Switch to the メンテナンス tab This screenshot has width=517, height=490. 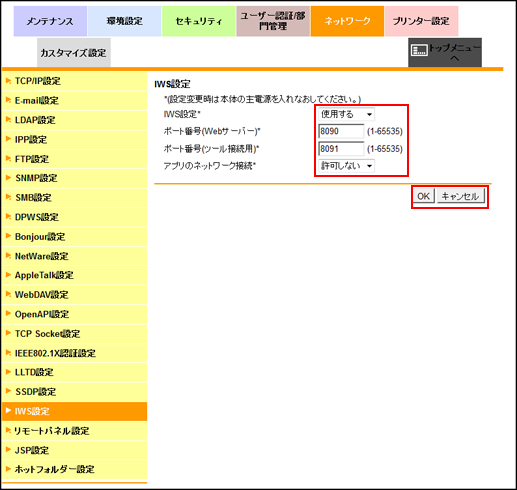pyautogui.click(x=50, y=21)
